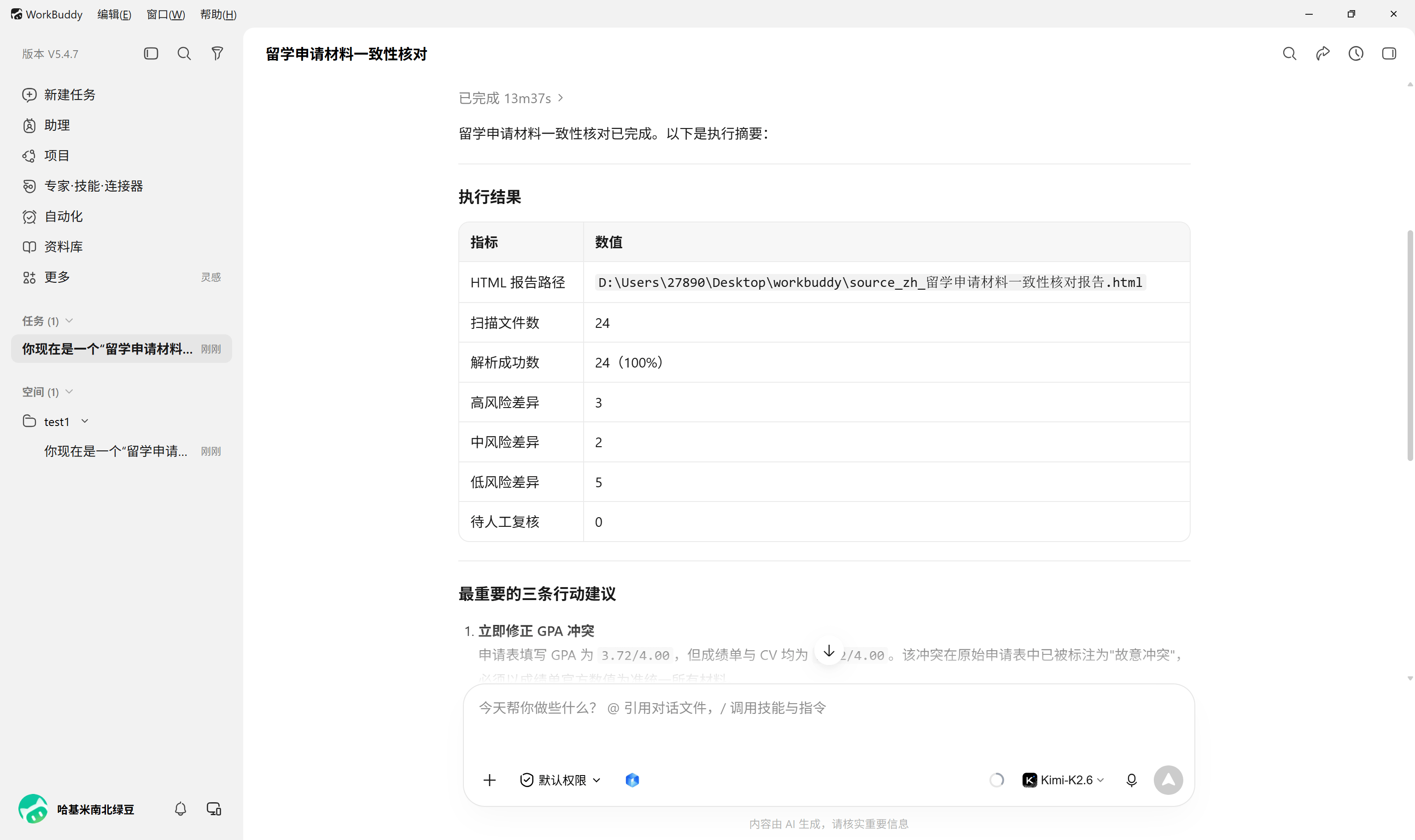Open the 默认权限 permission dropdown

point(560,780)
